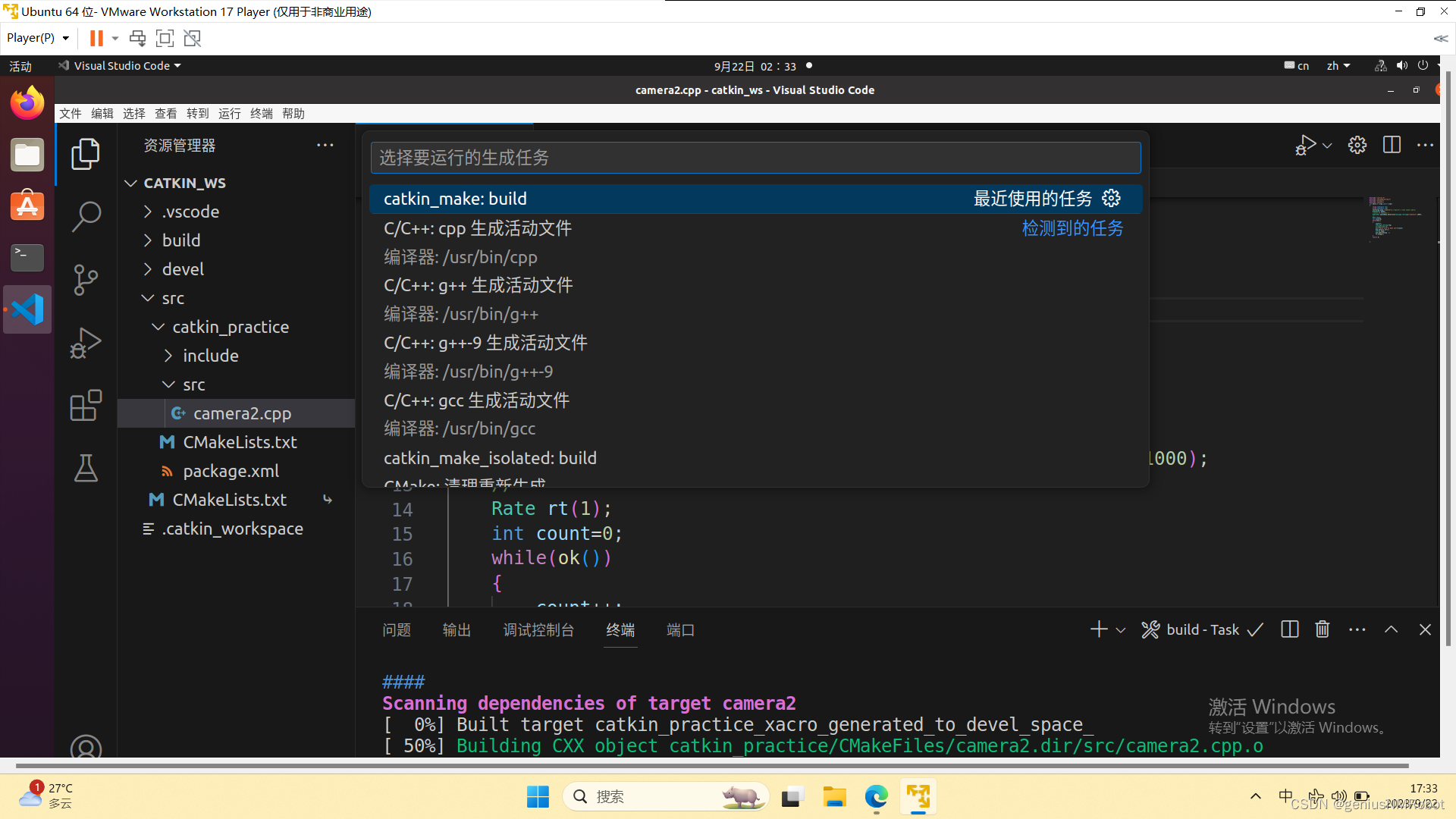The image size is (1456, 819).
Task: Select C/C++: g++ 生成活动文件 option
Action: pos(479,285)
